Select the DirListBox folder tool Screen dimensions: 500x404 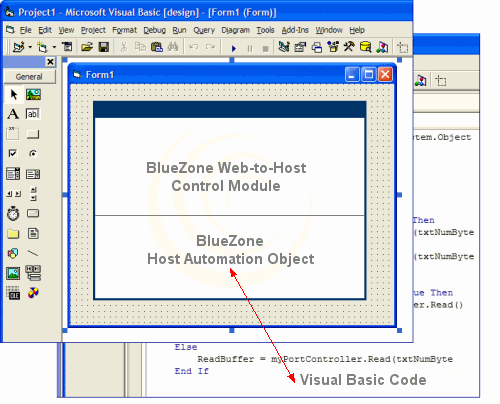pos(13,233)
